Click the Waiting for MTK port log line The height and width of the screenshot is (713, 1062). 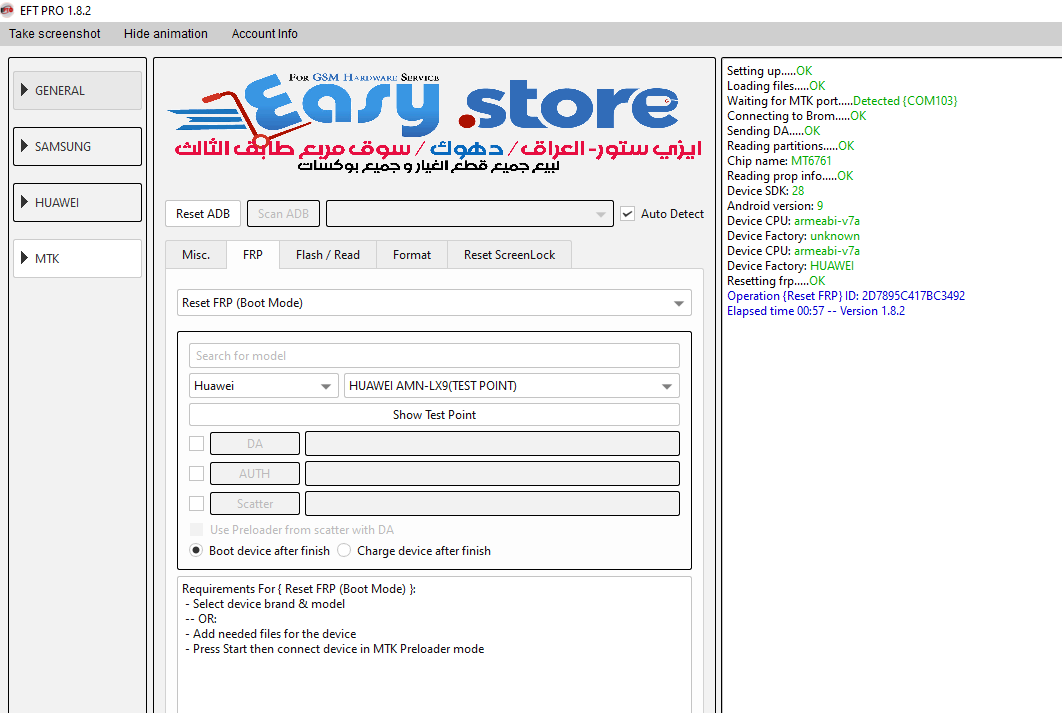point(842,101)
